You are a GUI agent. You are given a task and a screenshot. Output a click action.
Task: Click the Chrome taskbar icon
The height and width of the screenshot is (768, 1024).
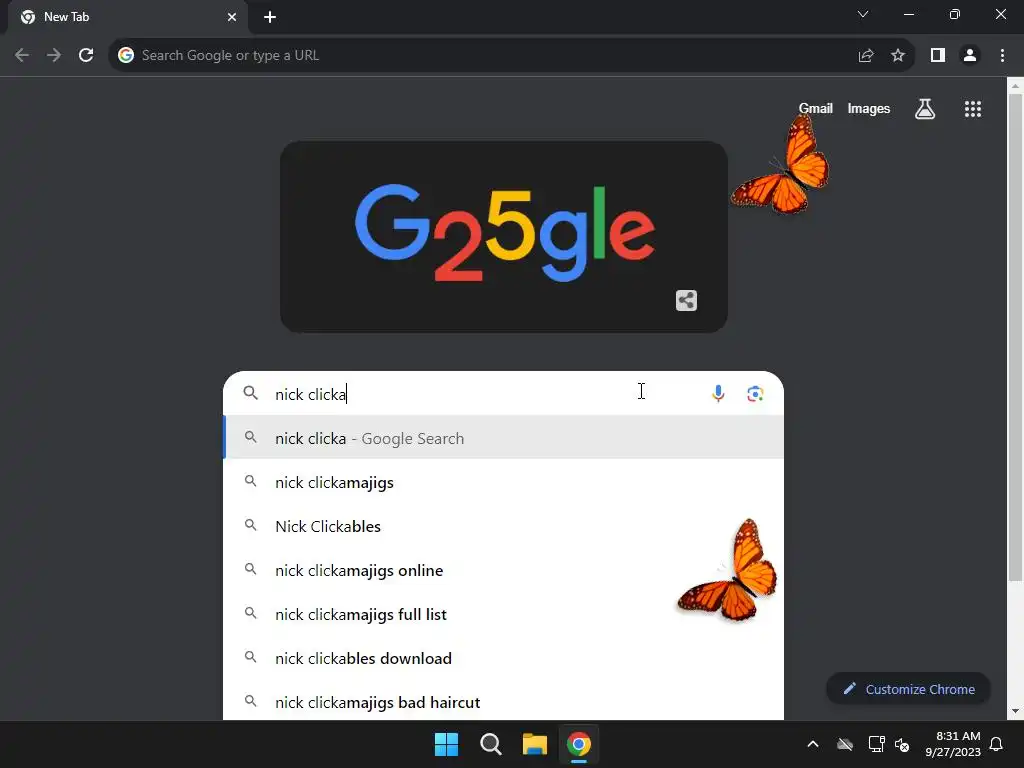point(579,744)
